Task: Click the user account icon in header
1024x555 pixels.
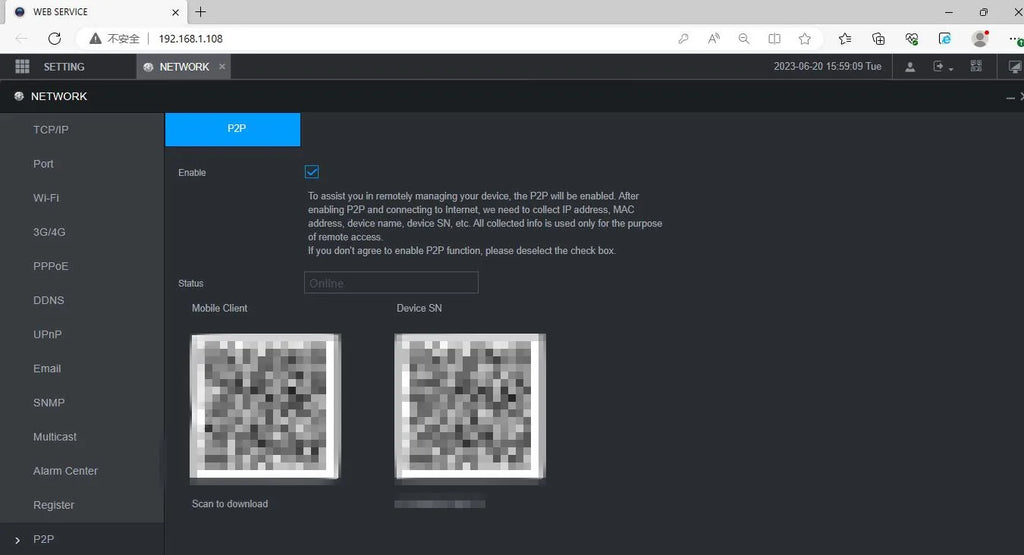Action: (910, 67)
